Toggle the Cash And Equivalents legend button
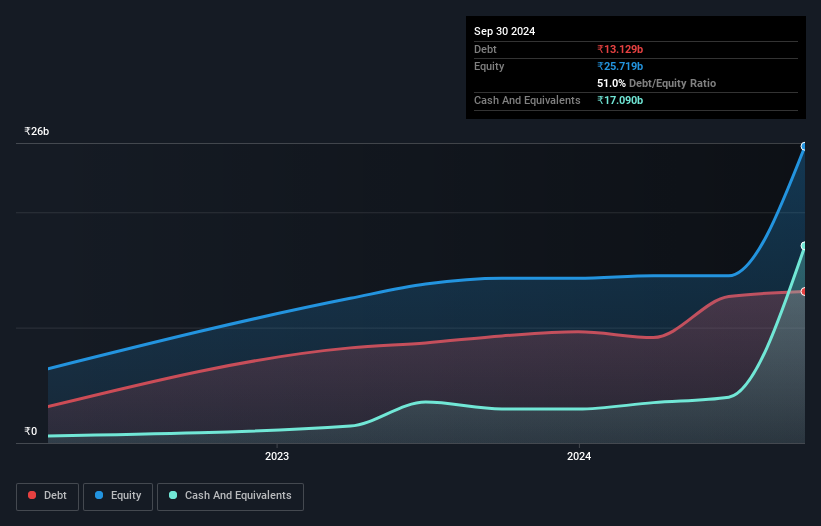Screen dimensions: 821x526 230,496
